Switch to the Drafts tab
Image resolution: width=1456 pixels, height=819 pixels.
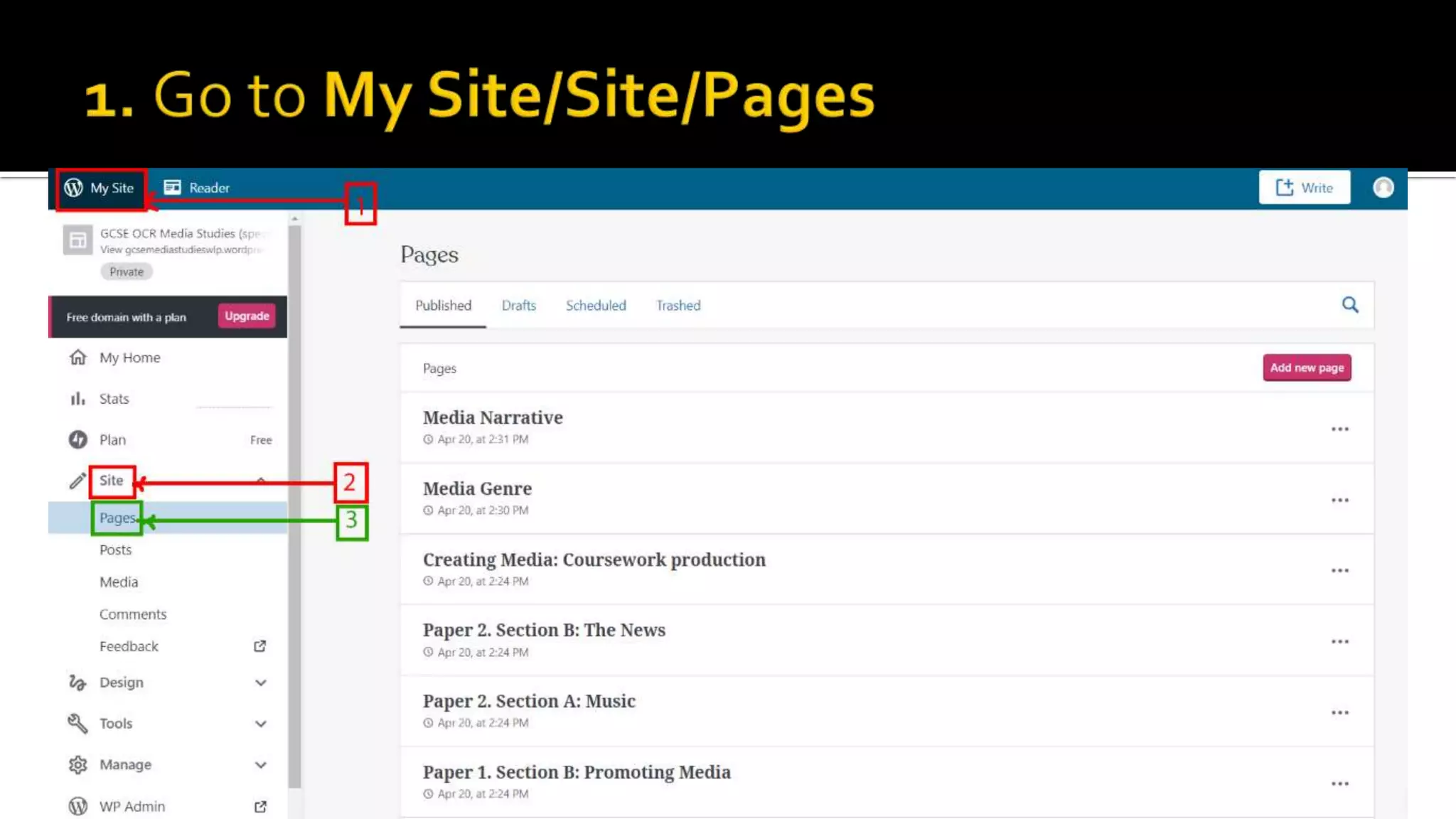click(x=518, y=306)
